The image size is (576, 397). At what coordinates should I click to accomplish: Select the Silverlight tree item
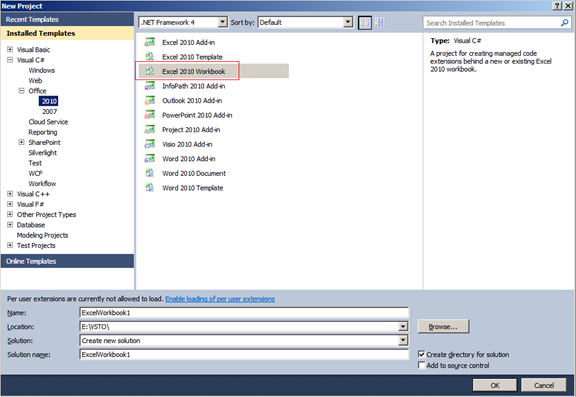click(43, 153)
